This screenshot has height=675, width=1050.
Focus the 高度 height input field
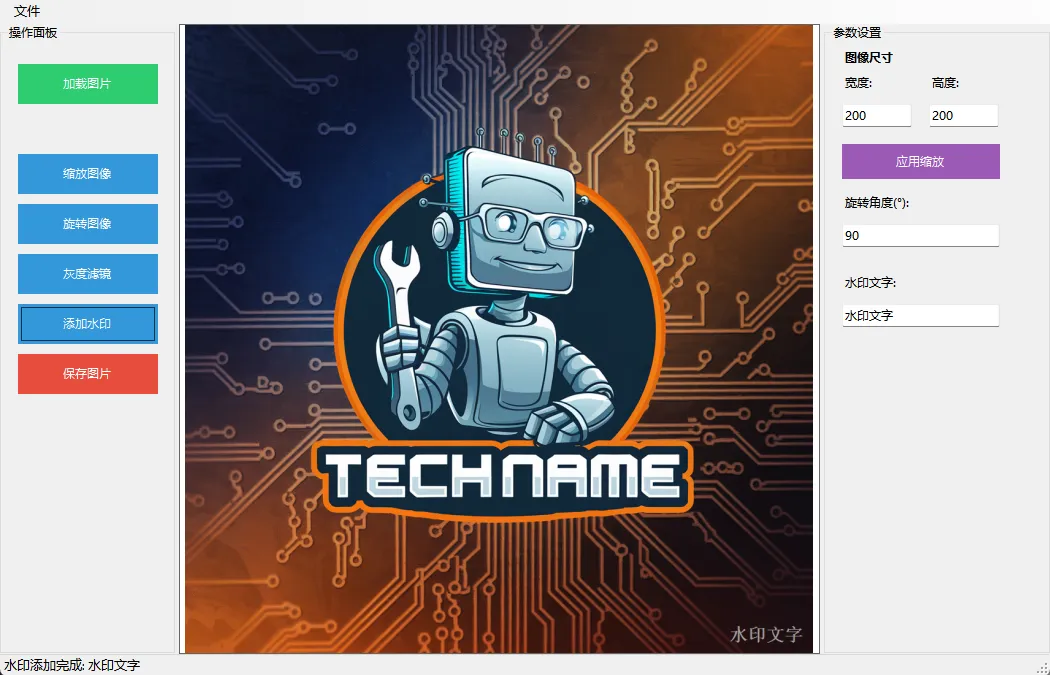pyautogui.click(x=963, y=116)
